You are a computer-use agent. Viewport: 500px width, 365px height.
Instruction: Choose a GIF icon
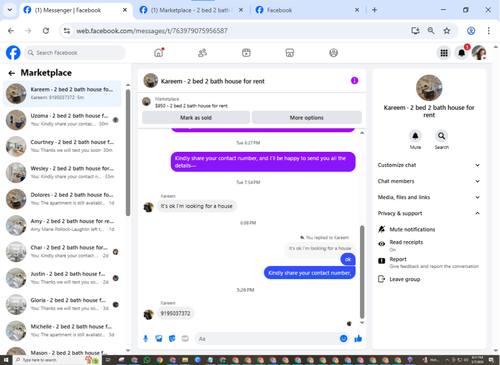pos(185,339)
